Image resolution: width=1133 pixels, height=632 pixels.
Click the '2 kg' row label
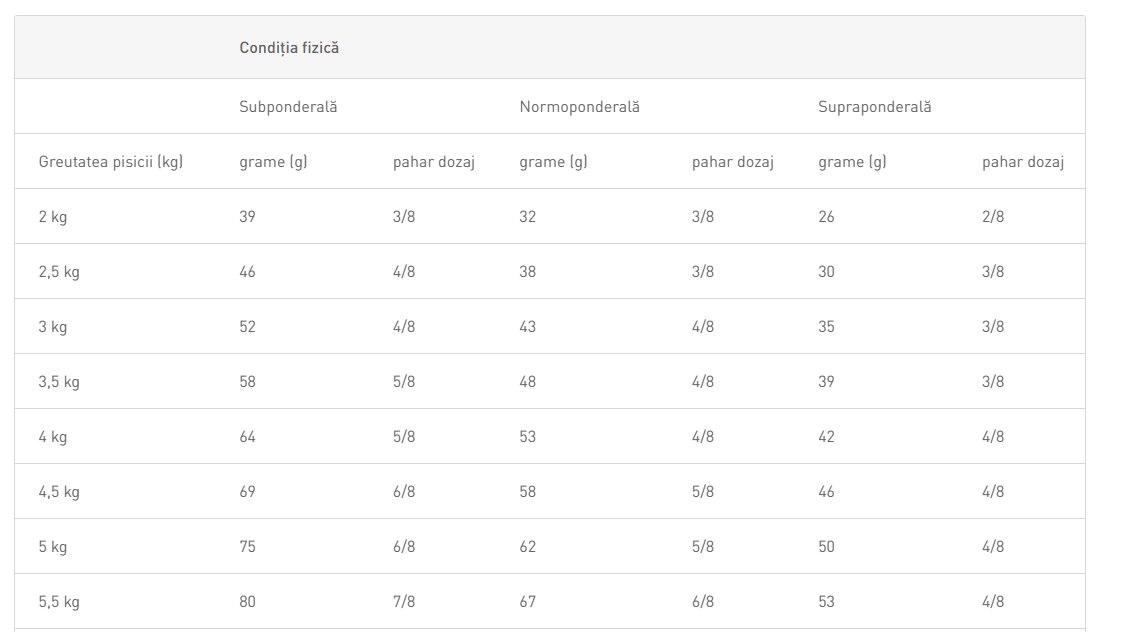53,216
